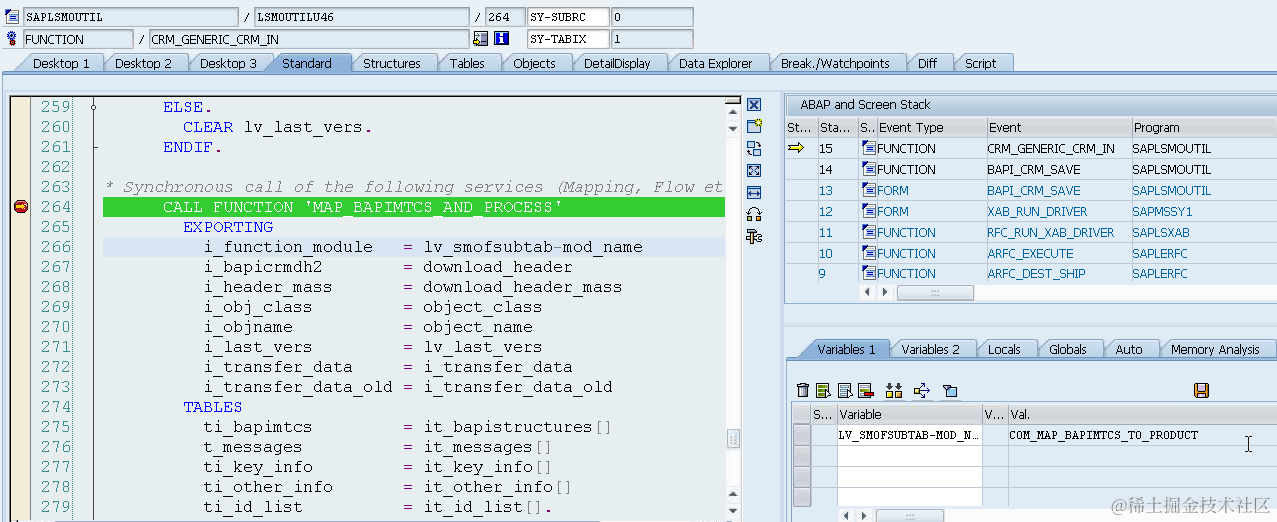Click the horizontal maximize tool icon
Screen dimensions: 1277x522
[x=754, y=192]
